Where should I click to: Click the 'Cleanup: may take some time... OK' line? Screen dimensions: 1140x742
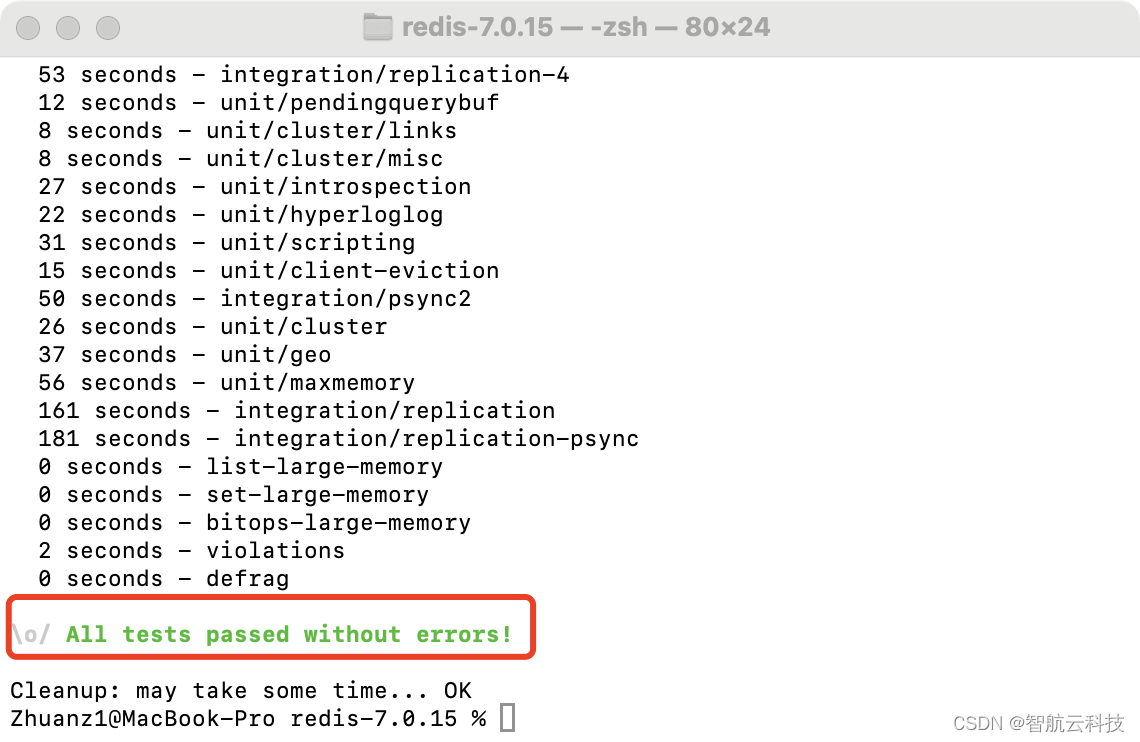pyautogui.click(x=241, y=690)
